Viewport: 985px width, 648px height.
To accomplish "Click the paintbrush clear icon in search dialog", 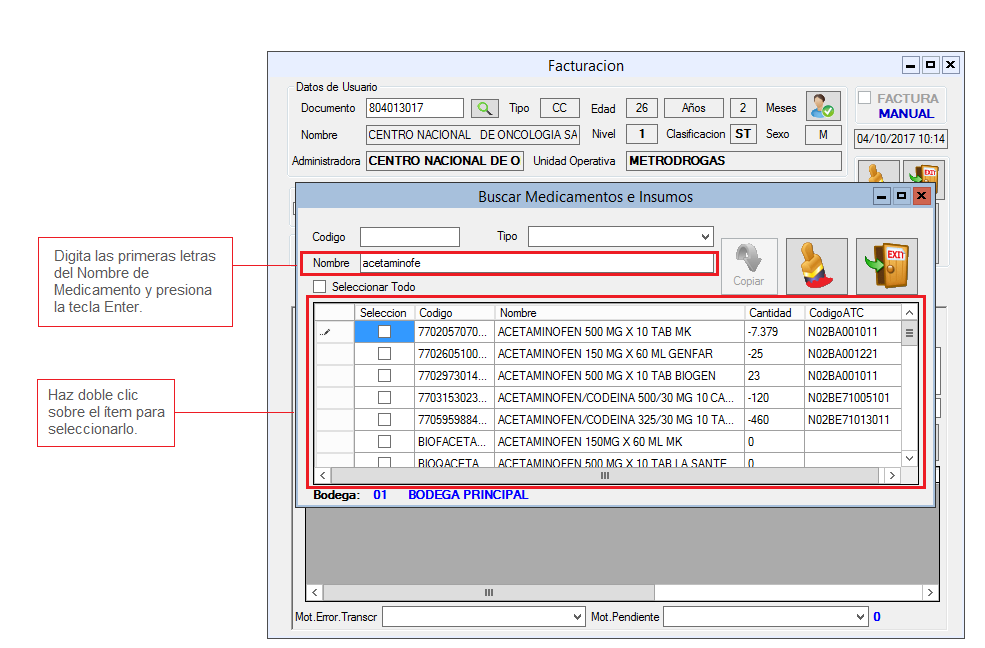I will [x=816, y=266].
